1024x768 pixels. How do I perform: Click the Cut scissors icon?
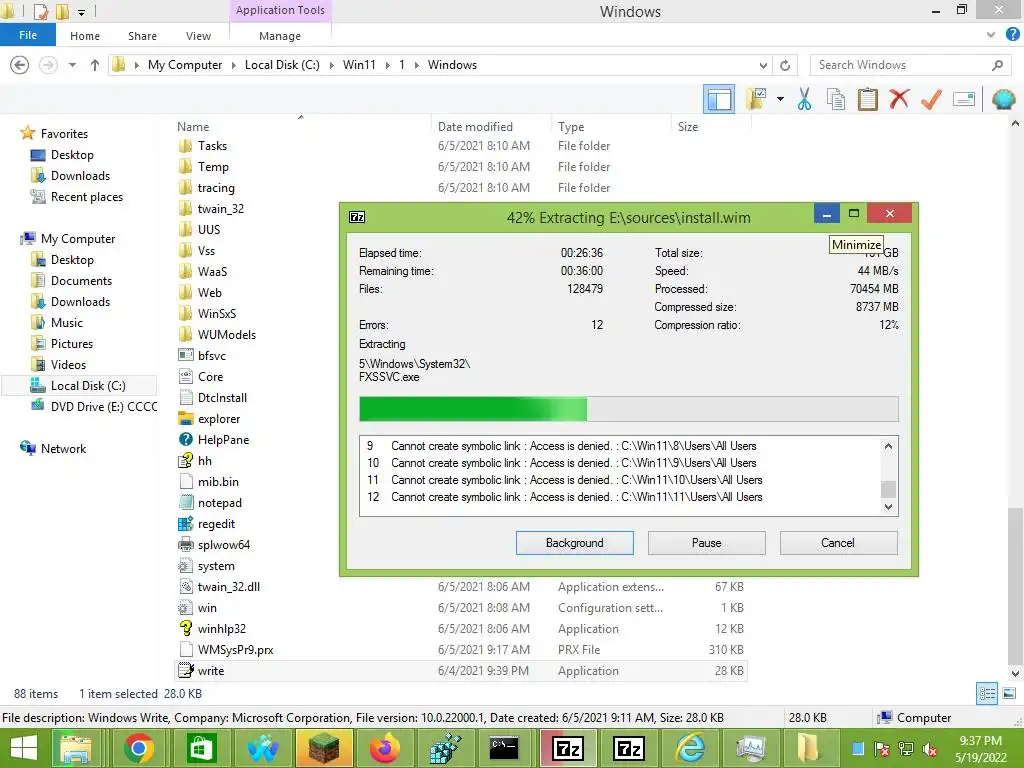click(x=805, y=100)
